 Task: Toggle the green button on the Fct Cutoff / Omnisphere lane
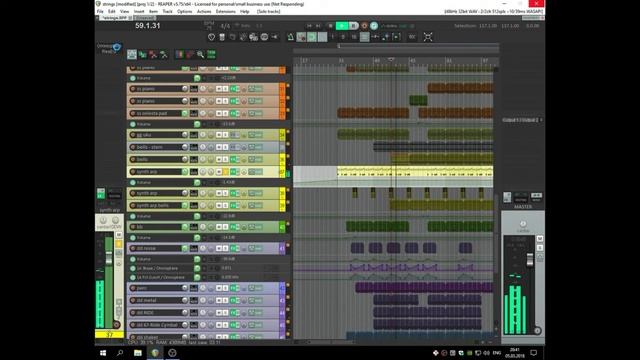click(198, 278)
